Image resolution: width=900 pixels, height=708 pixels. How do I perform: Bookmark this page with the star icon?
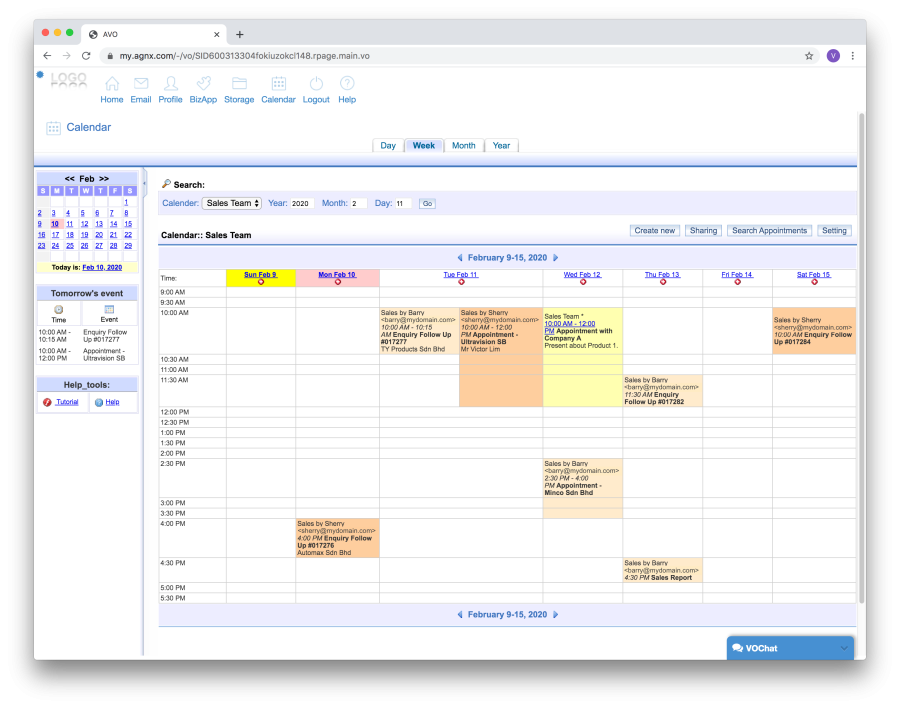(809, 56)
